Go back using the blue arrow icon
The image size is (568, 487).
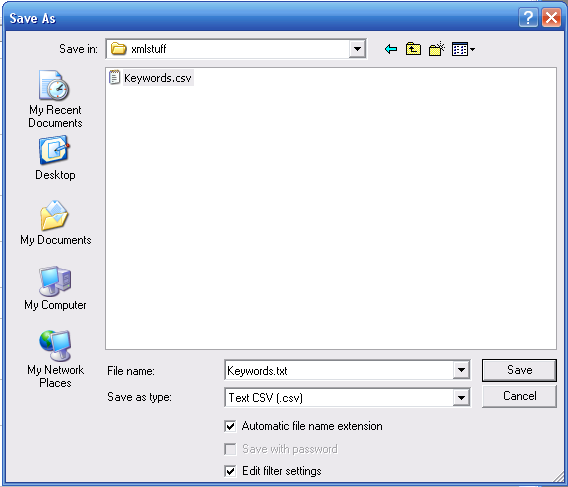tap(391, 49)
